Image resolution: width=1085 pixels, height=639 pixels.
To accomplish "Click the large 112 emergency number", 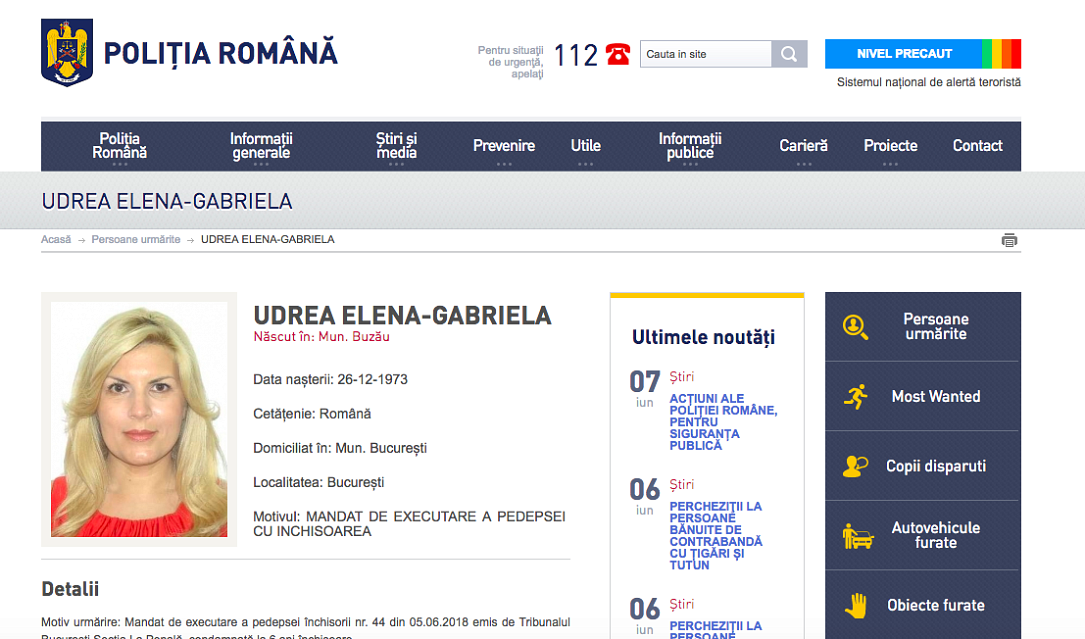I will [x=576, y=55].
